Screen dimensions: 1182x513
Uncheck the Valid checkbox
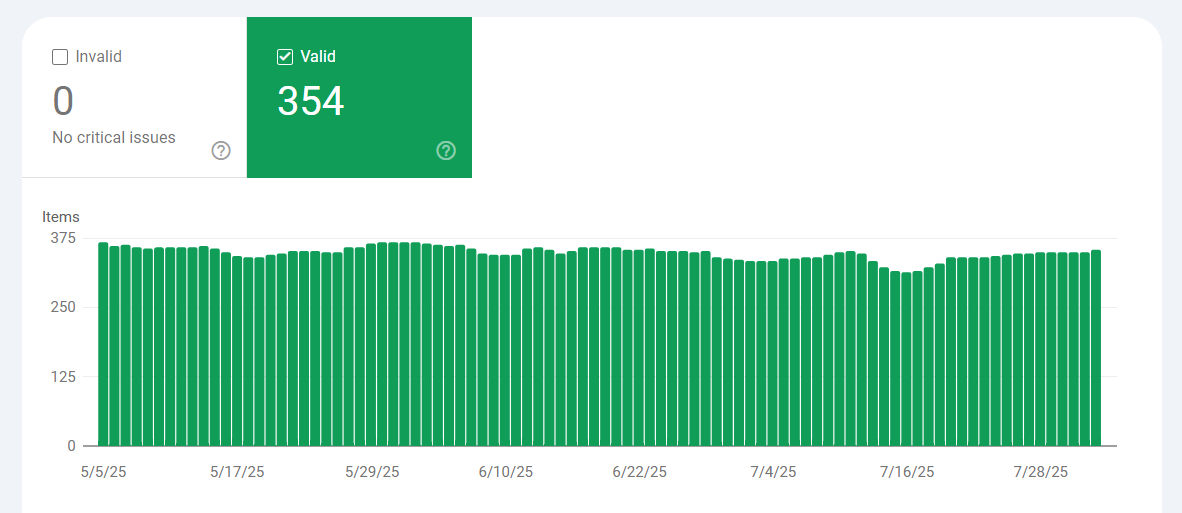coord(285,57)
